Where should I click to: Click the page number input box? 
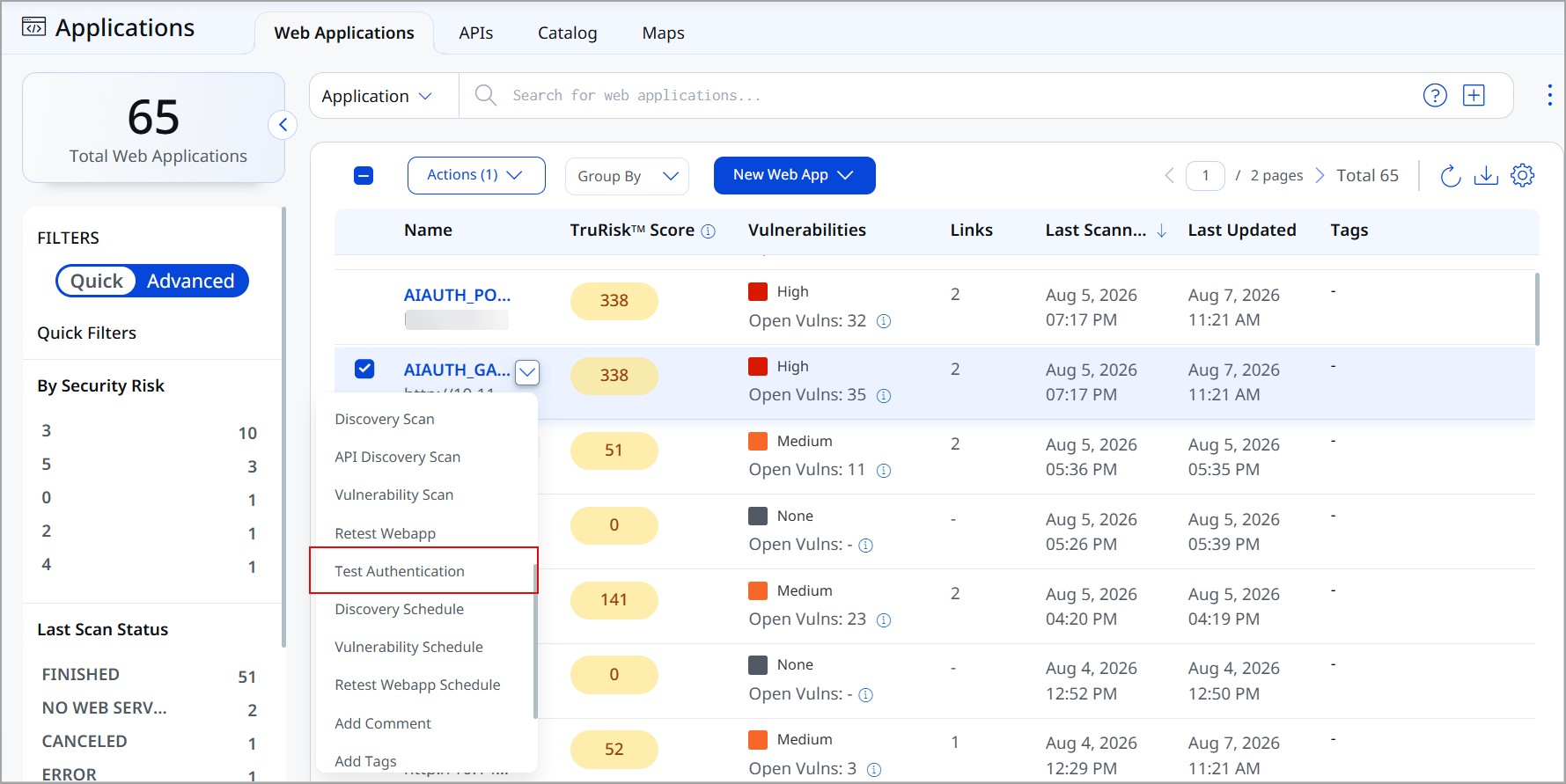click(1205, 176)
